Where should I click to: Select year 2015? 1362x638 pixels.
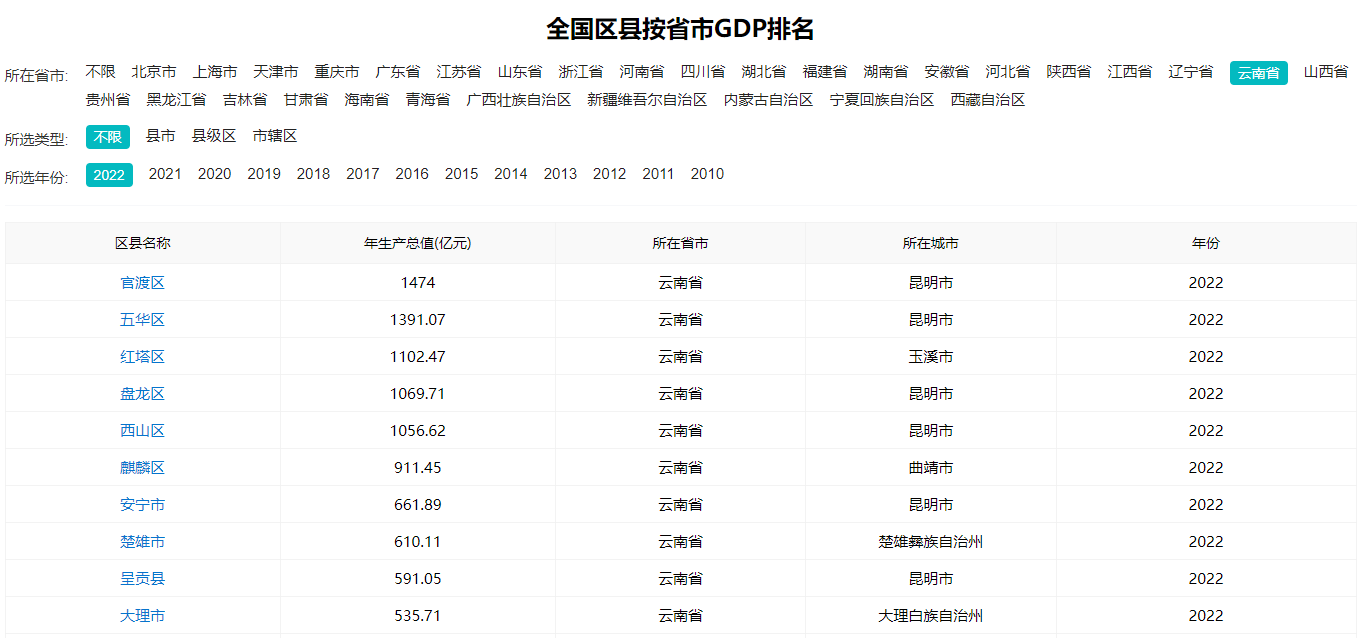pos(461,173)
